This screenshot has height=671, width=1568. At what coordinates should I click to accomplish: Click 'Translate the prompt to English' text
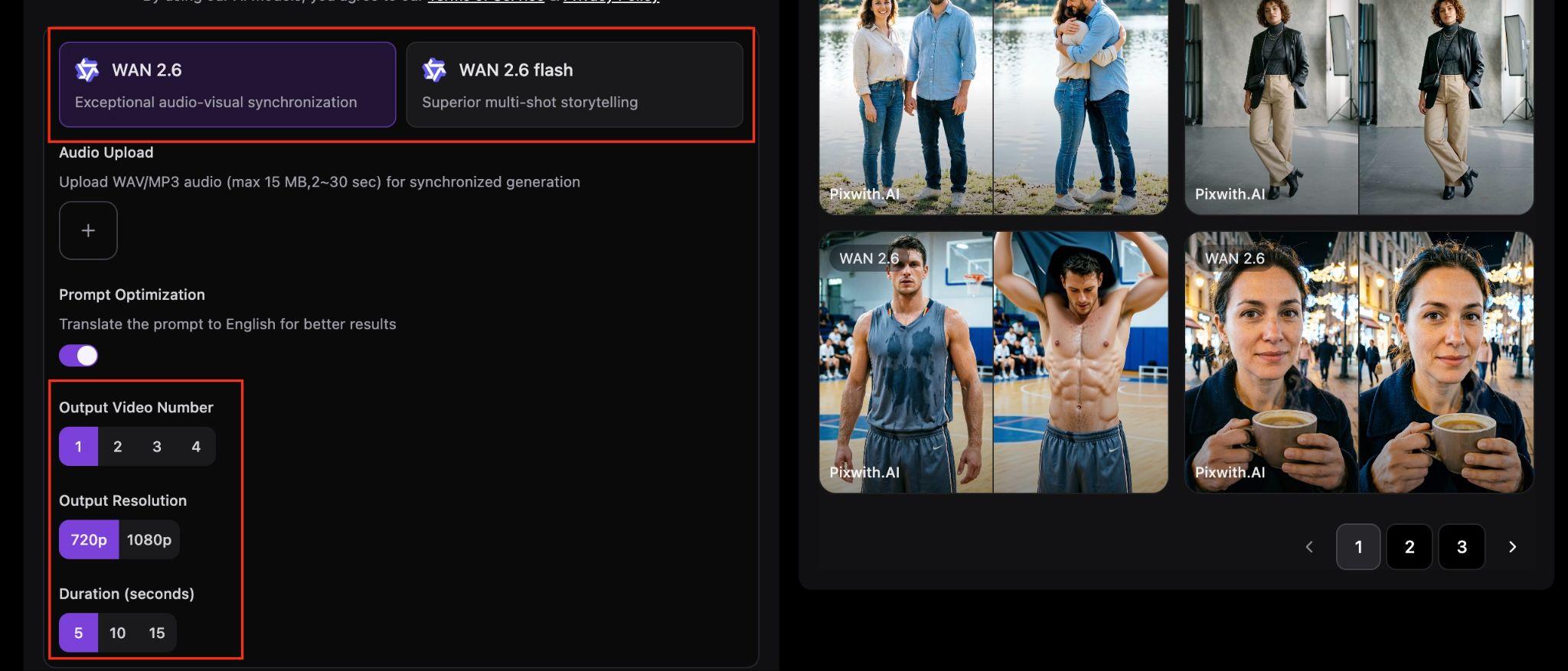coord(227,324)
